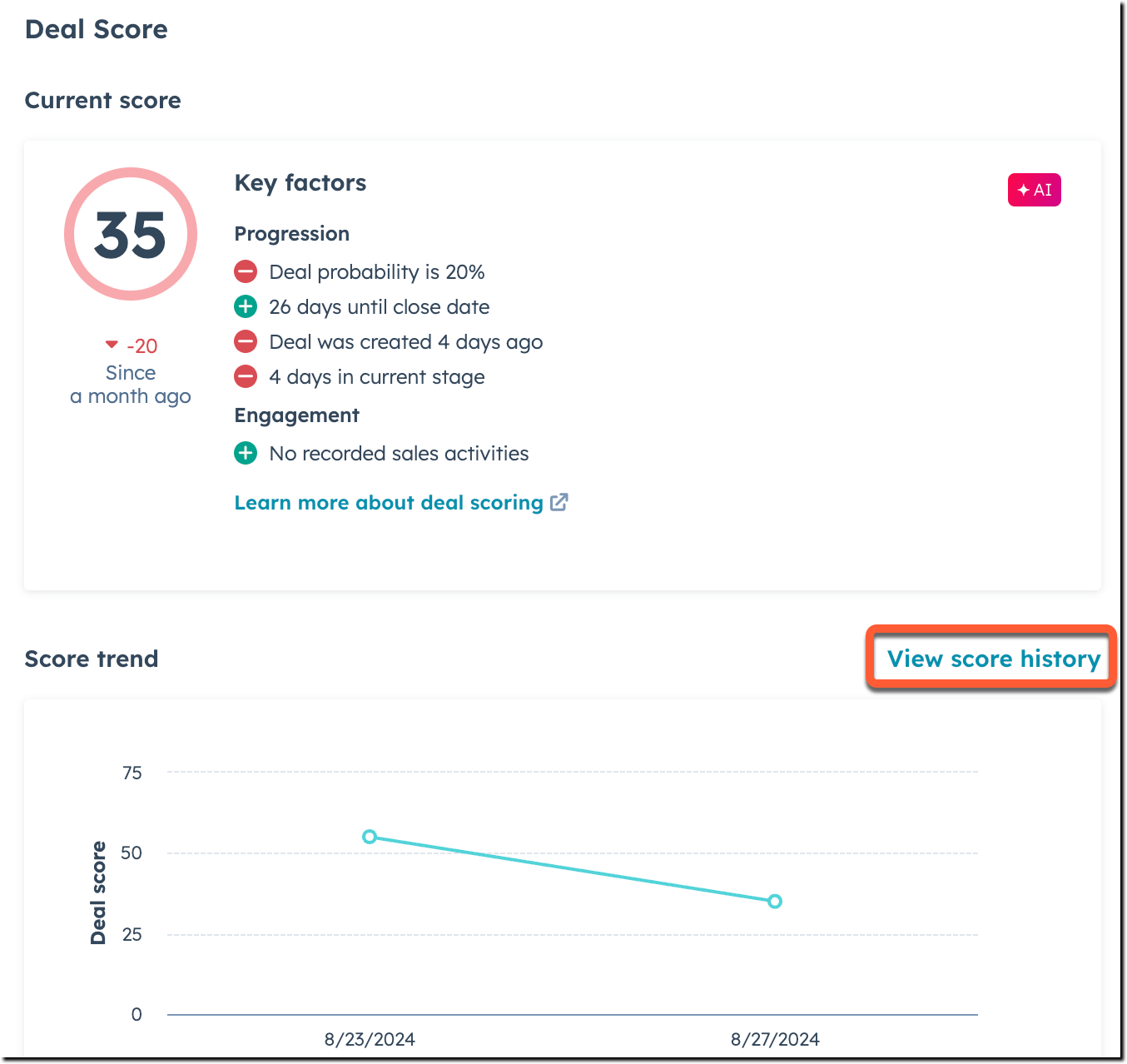Click plus icon beside days until close date
The height and width of the screenshot is (1064, 1127).
246,306
